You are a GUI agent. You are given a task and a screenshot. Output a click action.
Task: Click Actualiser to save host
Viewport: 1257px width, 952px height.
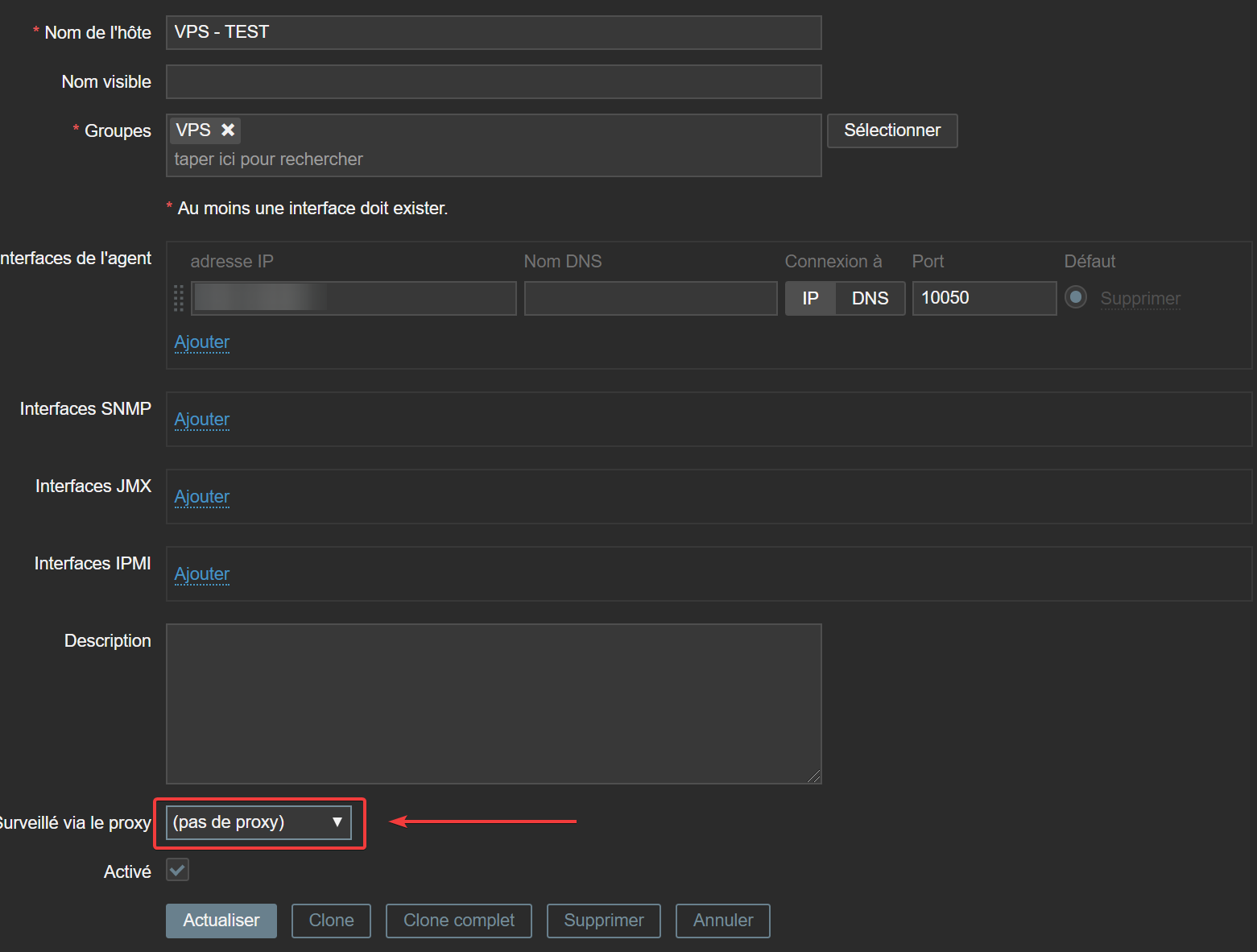click(x=221, y=921)
